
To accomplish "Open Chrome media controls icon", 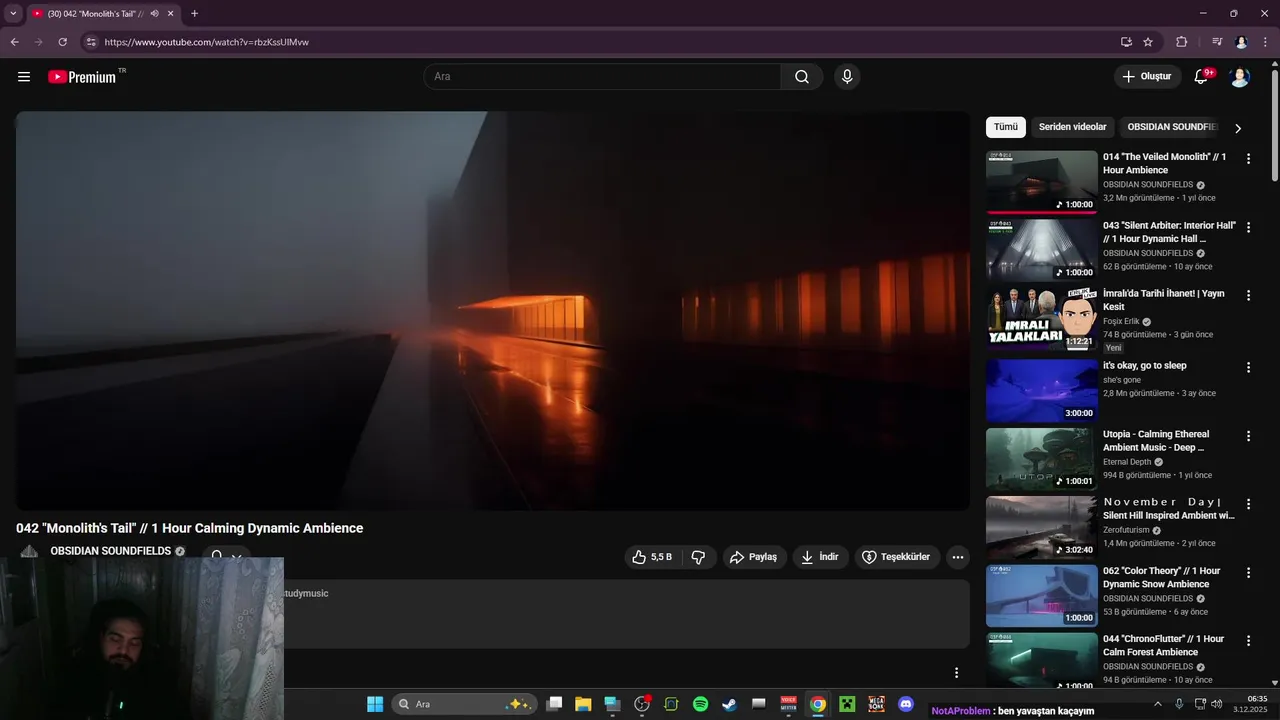I will 1217,42.
